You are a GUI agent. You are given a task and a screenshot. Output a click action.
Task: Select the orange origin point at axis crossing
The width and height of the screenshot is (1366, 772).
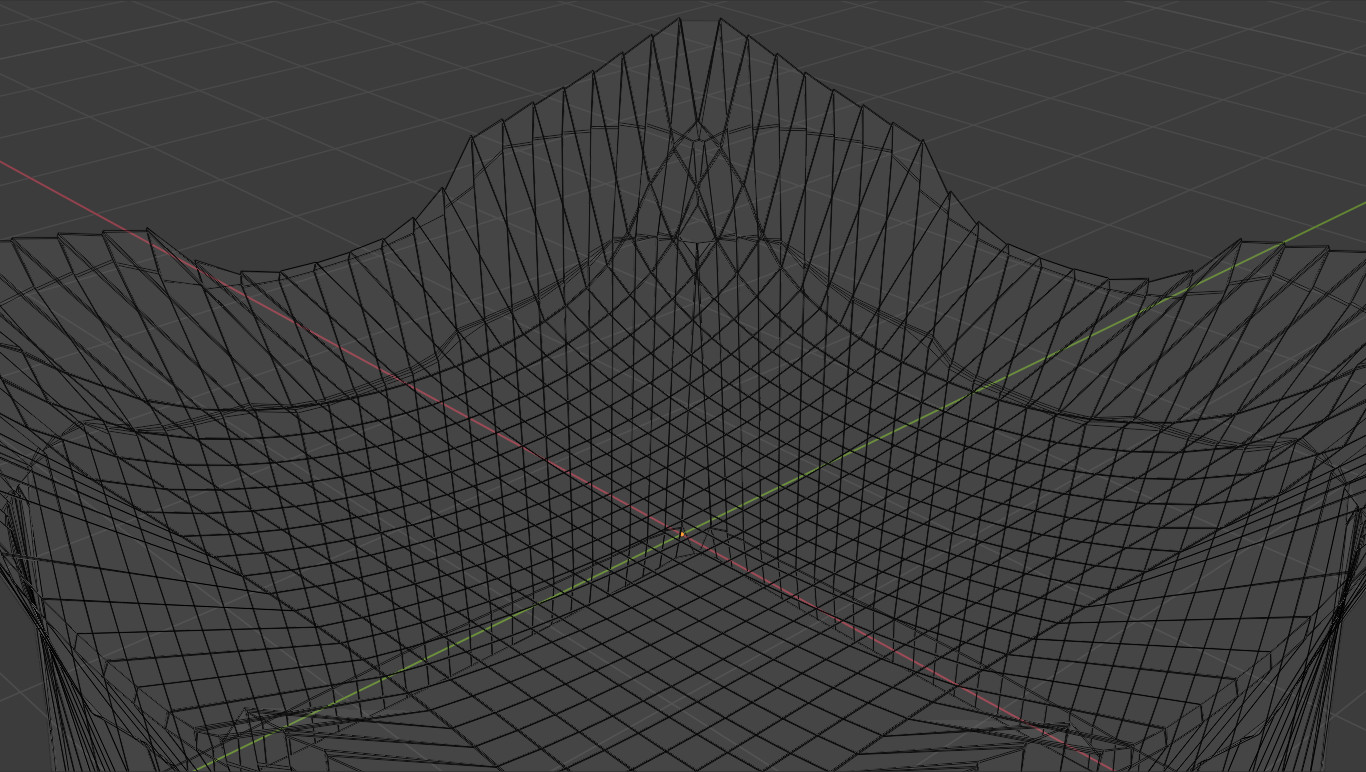pos(682,534)
